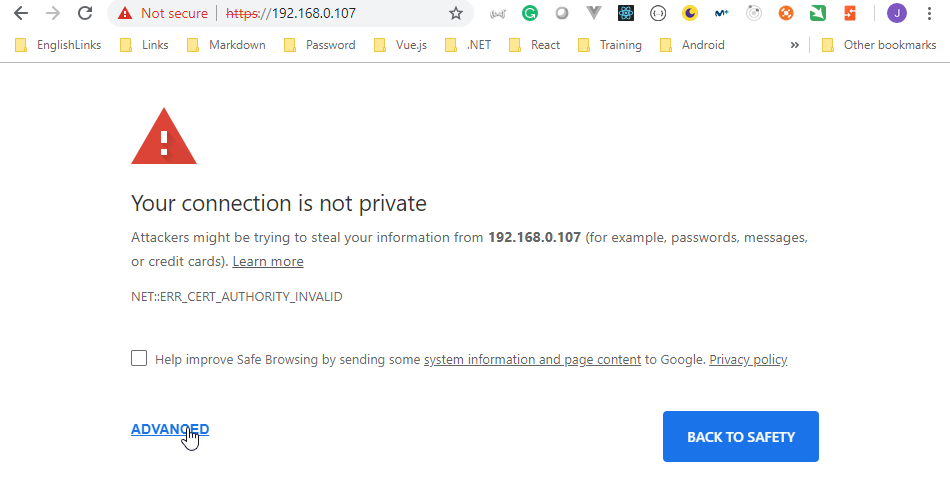This screenshot has width=950, height=484.
Task: Open the Chrome three-dot menu
Action: pyautogui.click(x=929, y=13)
